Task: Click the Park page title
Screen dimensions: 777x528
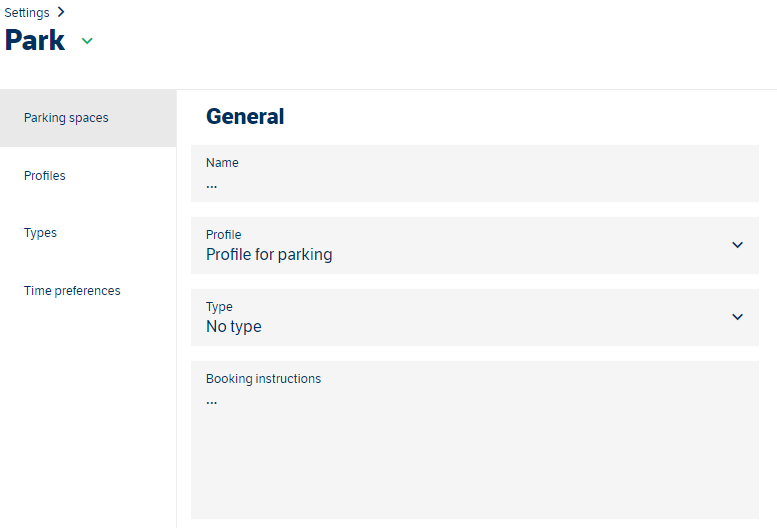Action: click(35, 41)
